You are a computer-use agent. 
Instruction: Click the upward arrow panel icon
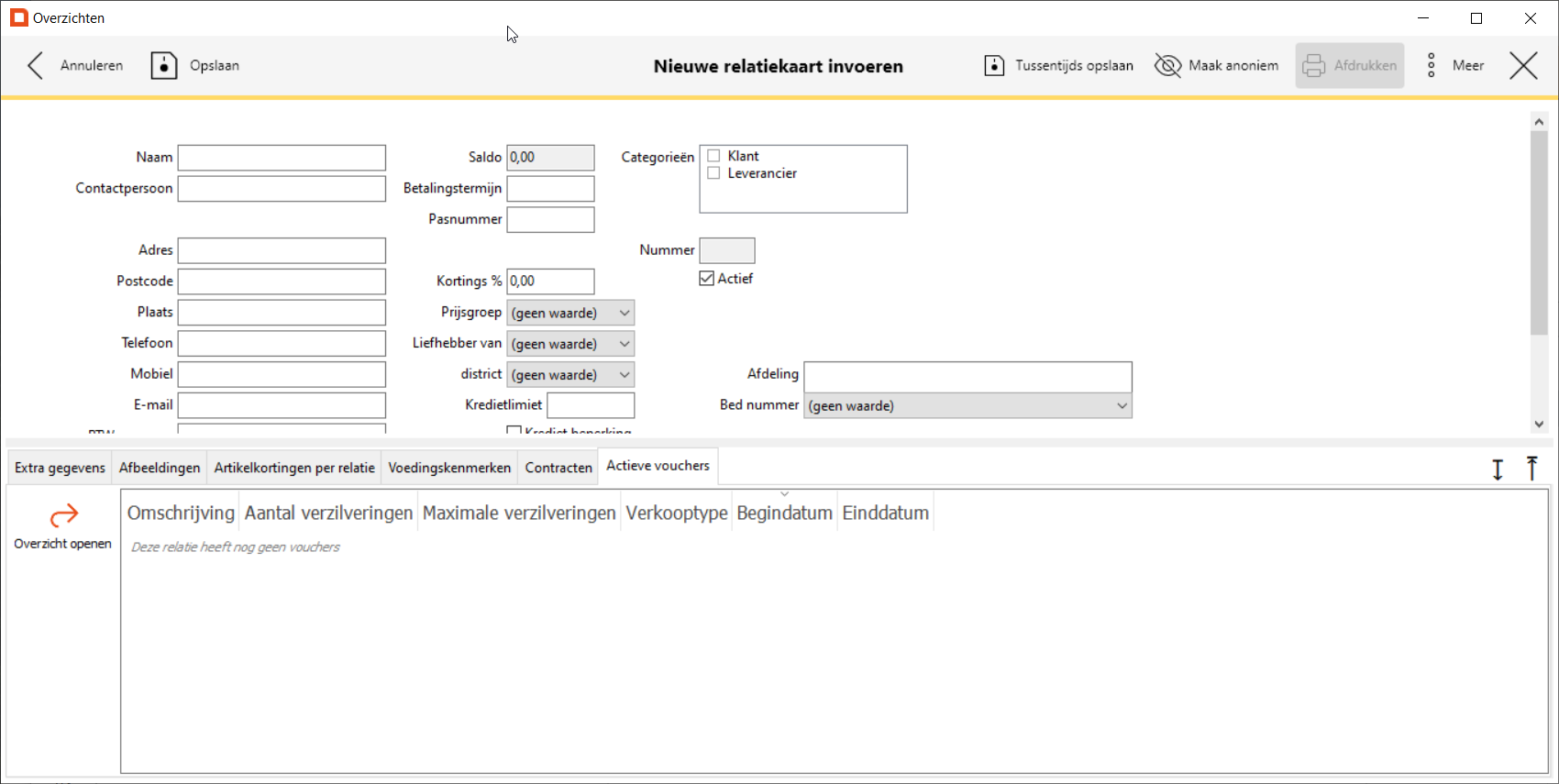[x=1531, y=469]
